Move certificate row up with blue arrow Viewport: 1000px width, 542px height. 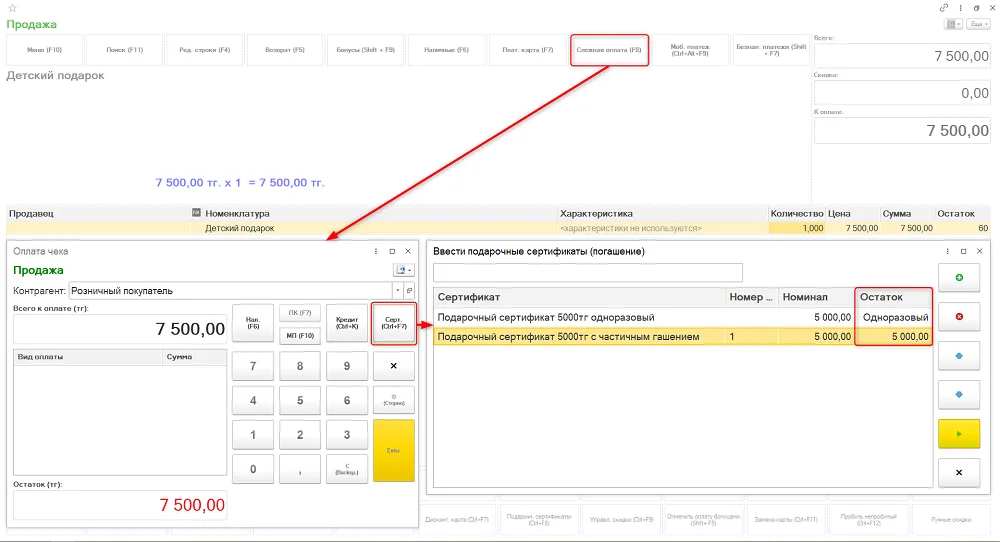click(959, 356)
